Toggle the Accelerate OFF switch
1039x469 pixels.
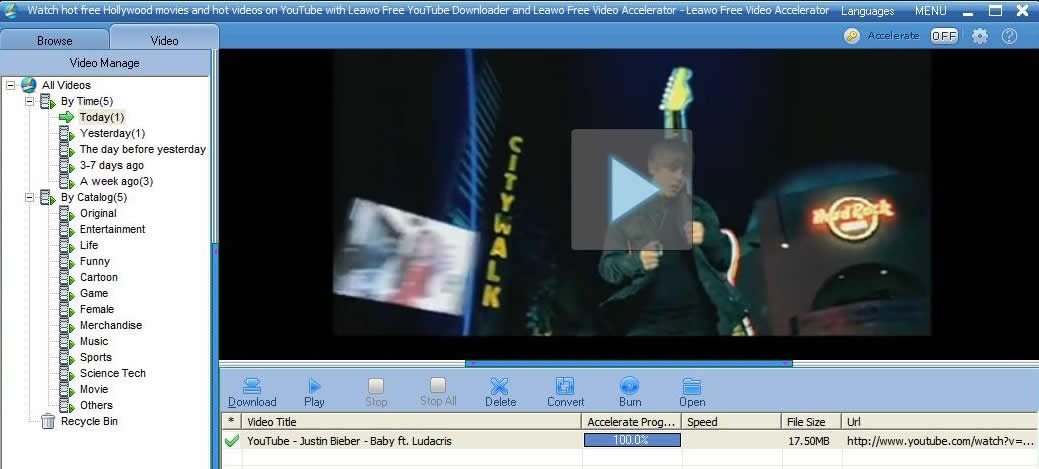pyautogui.click(x=944, y=36)
